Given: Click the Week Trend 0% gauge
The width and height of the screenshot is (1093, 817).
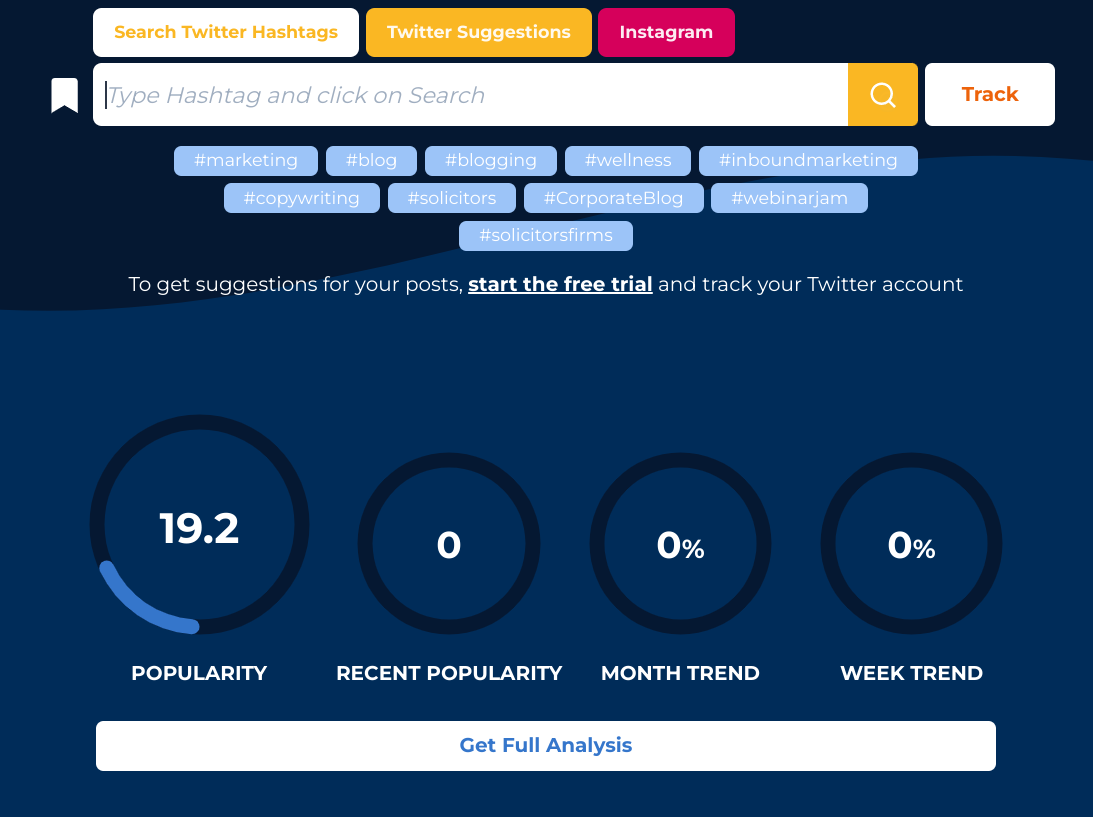Looking at the screenshot, I should pos(911,544).
